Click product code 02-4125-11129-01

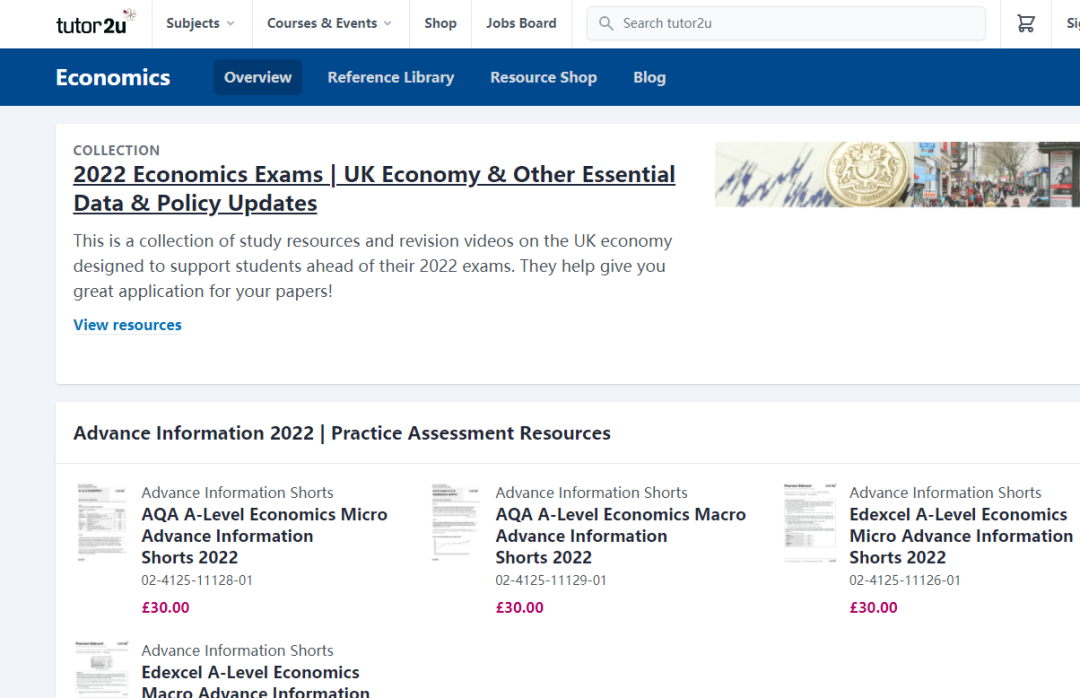coord(551,580)
